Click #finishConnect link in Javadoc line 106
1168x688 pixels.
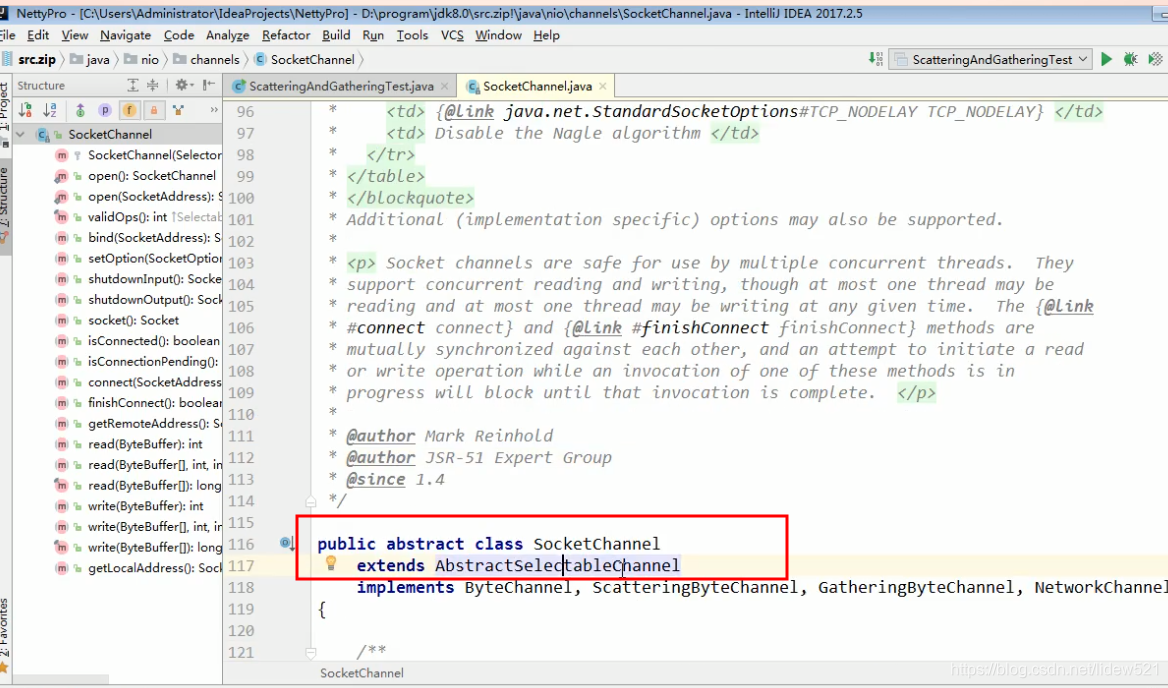pos(699,328)
